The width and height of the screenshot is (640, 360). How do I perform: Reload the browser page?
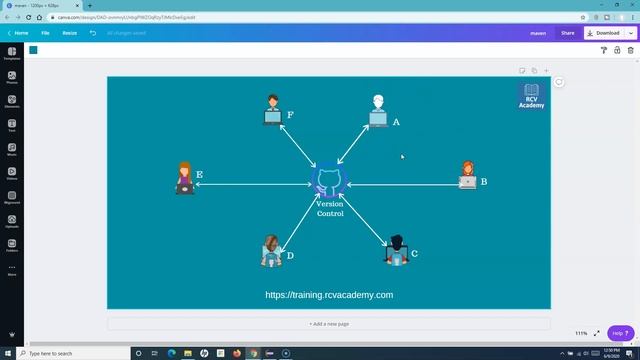29,18
